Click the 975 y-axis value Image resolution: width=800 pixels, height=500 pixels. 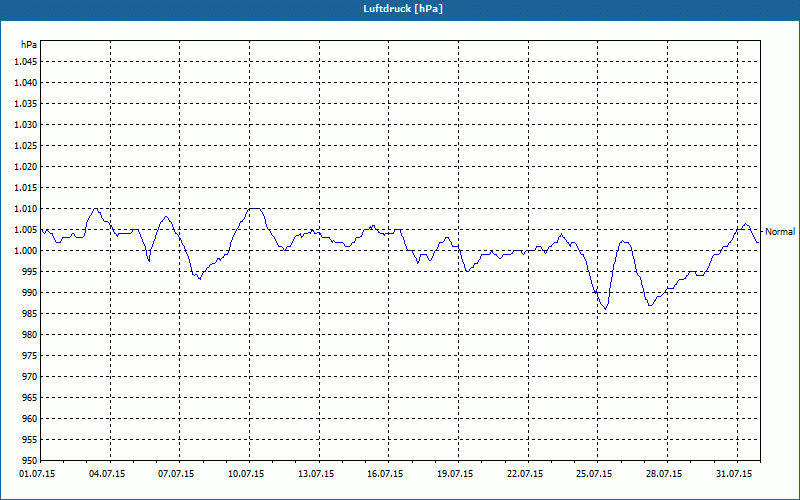(30, 356)
